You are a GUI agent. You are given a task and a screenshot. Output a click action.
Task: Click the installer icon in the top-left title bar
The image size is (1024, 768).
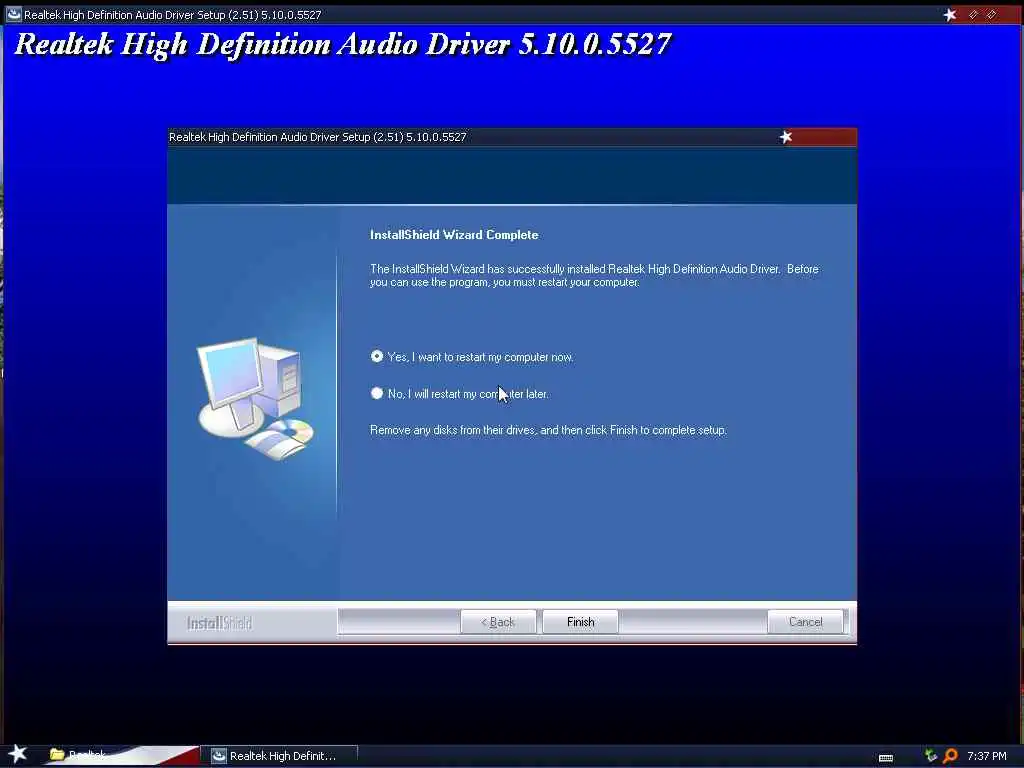[x=14, y=14]
